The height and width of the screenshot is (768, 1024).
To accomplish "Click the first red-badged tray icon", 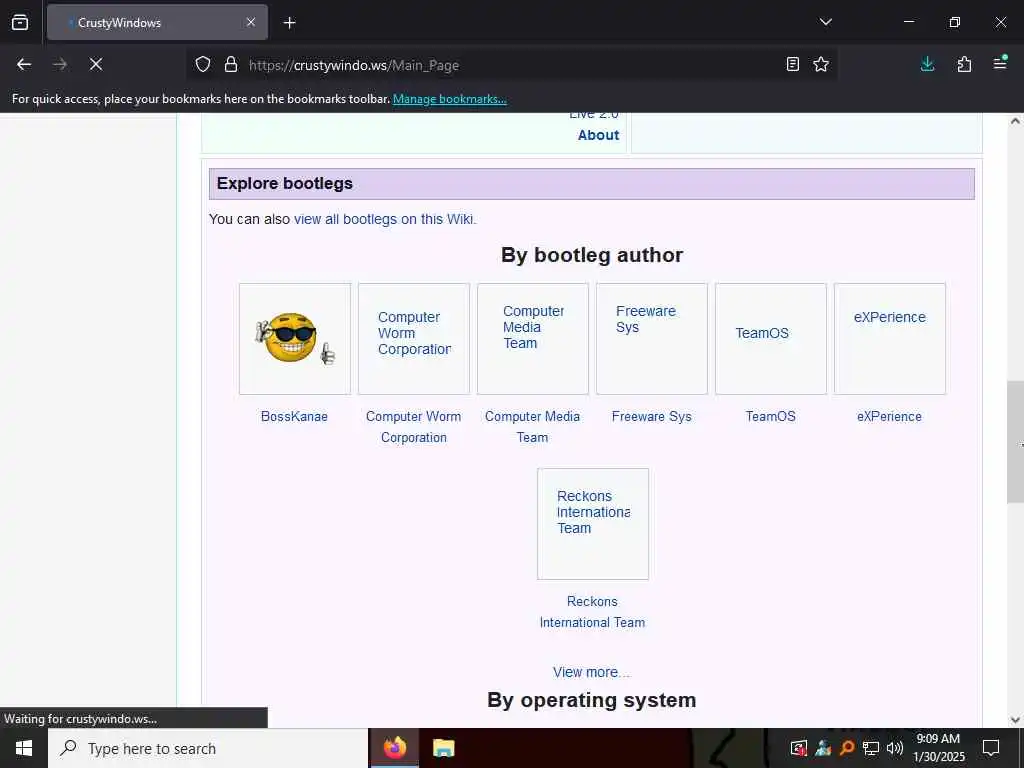I will click(799, 748).
